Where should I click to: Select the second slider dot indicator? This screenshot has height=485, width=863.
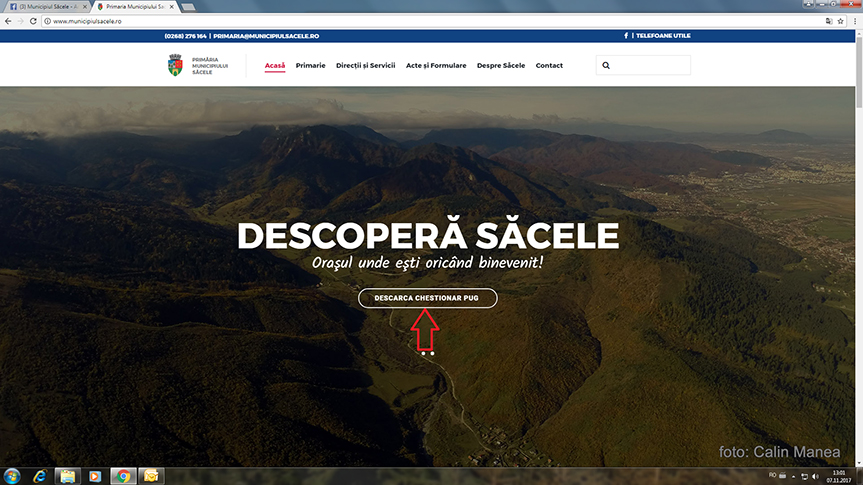tap(432, 353)
